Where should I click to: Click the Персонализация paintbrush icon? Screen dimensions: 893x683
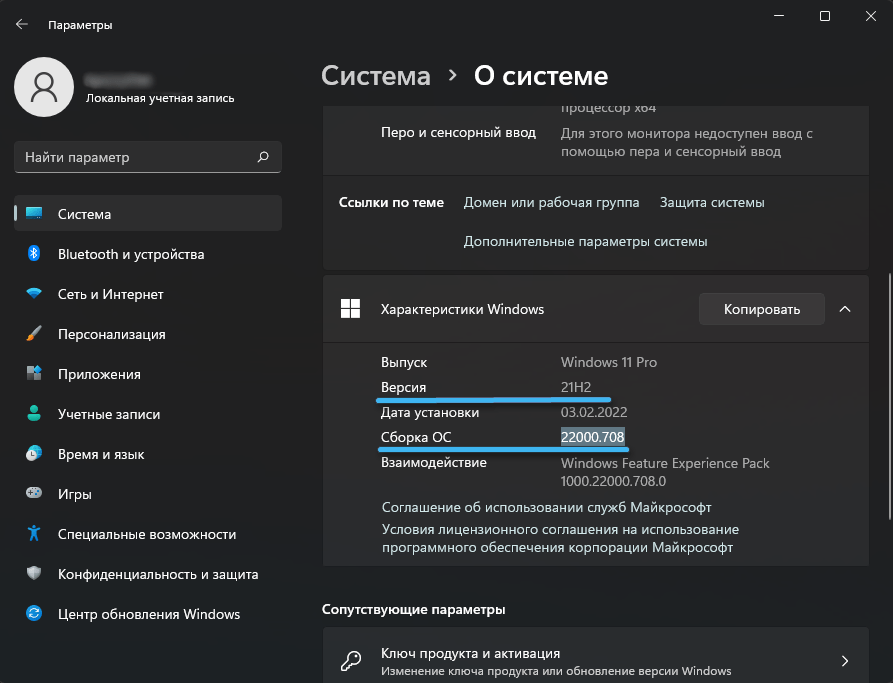click(34, 334)
